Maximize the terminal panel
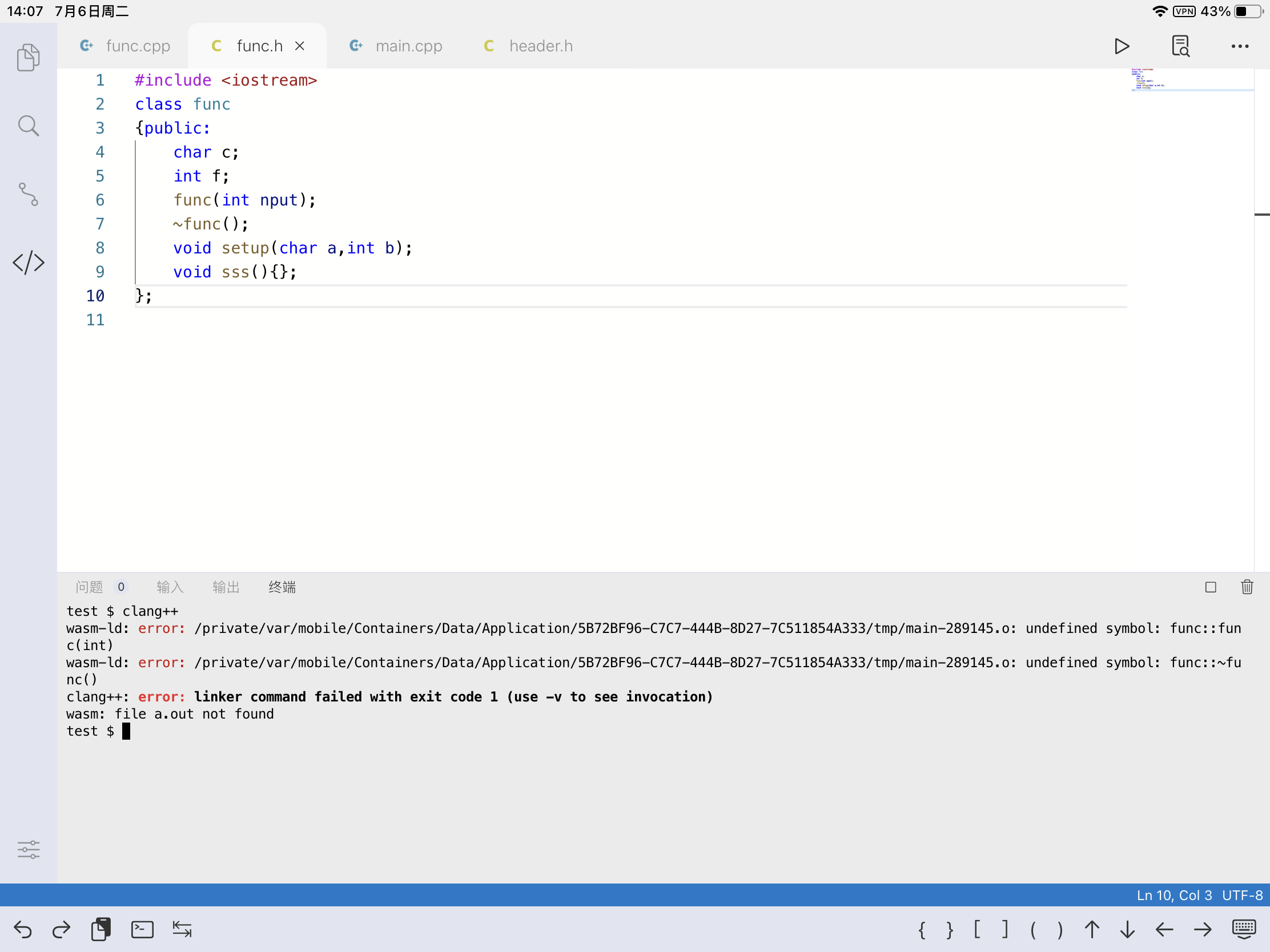 [1210, 587]
